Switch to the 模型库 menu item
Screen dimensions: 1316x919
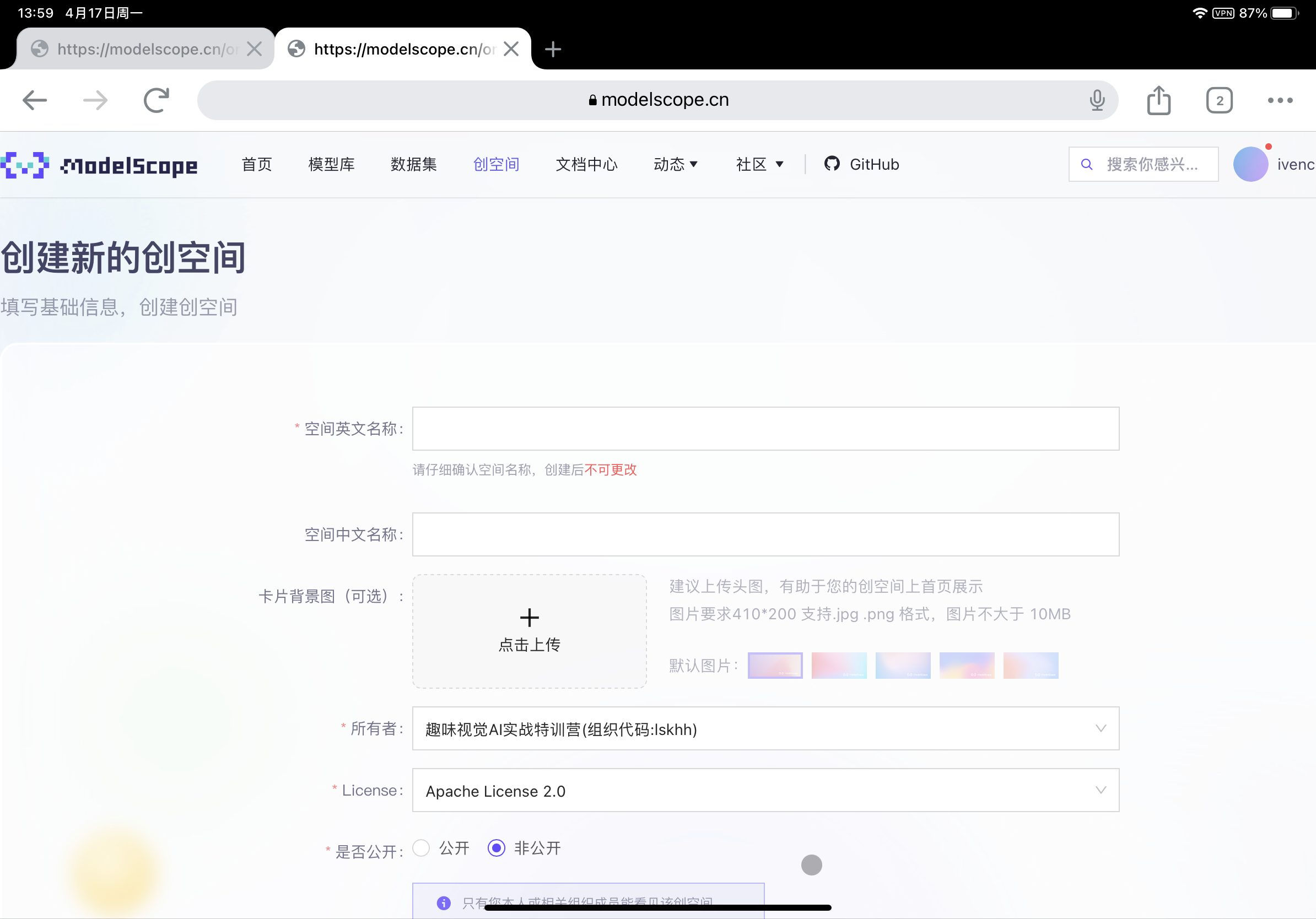331,164
